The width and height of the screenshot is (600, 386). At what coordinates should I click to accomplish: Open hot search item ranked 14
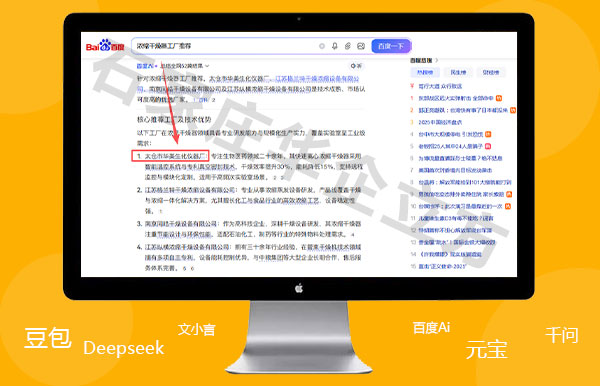pyautogui.click(x=450, y=254)
